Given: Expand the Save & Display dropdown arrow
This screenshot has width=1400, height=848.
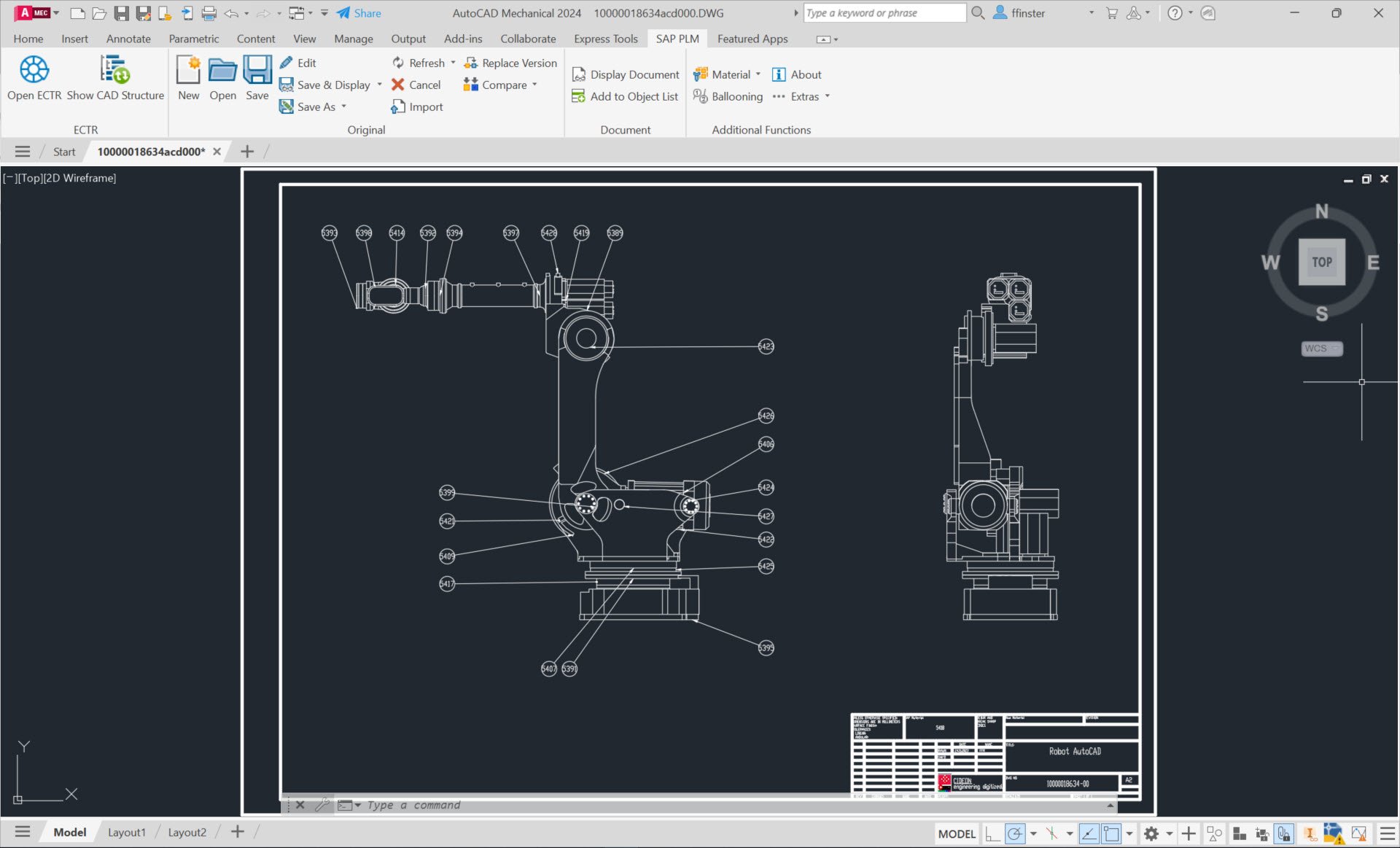Looking at the screenshot, I should pos(380,85).
